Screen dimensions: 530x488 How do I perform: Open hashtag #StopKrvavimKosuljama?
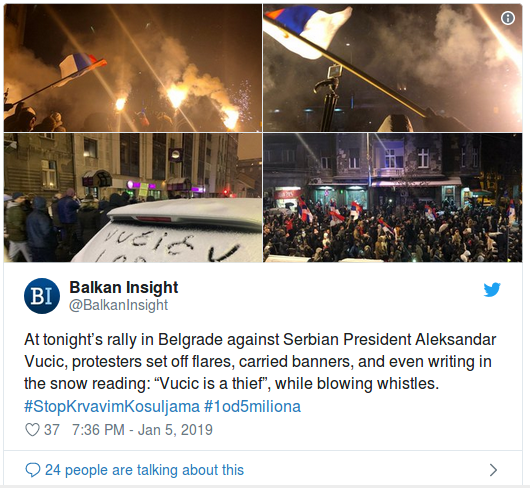(x=112, y=407)
